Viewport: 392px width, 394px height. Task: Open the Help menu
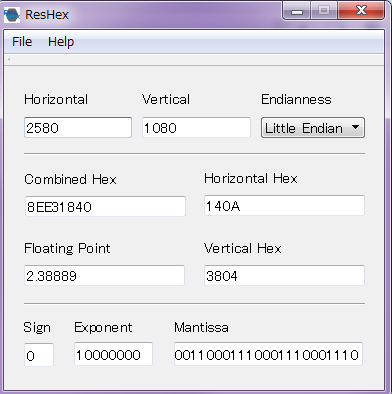(61, 42)
